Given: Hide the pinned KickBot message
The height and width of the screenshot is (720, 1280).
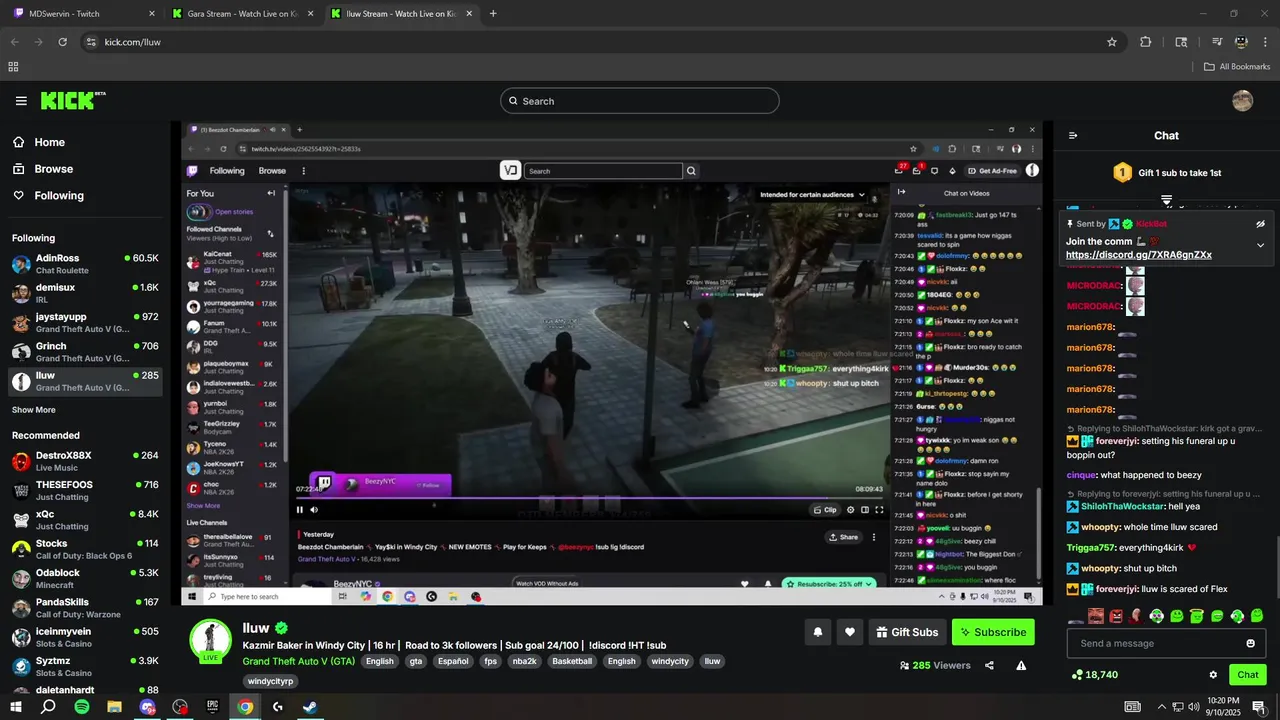Looking at the screenshot, I should coord(1260,224).
